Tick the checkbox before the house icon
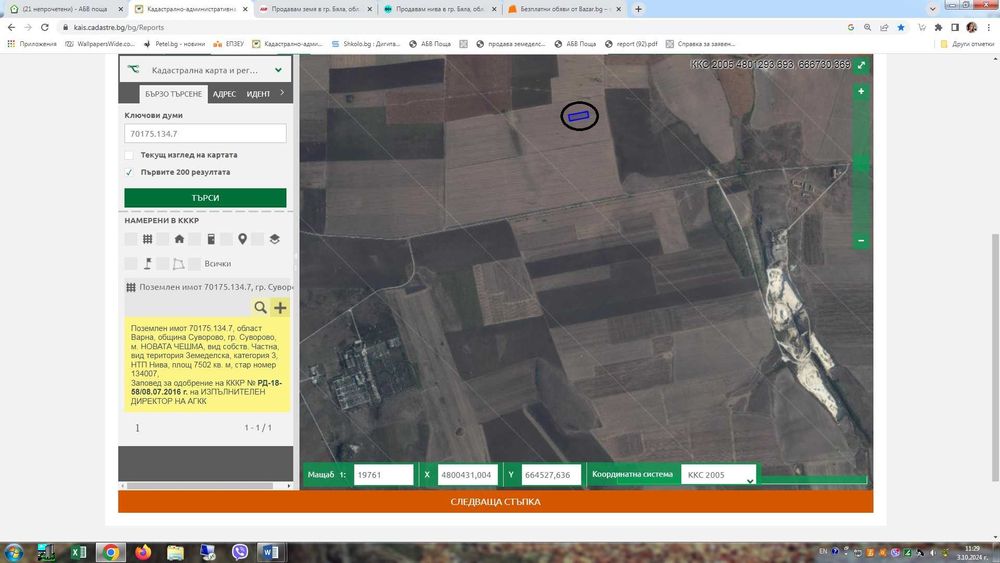Screen dimensions: 1000x563 click(163, 239)
